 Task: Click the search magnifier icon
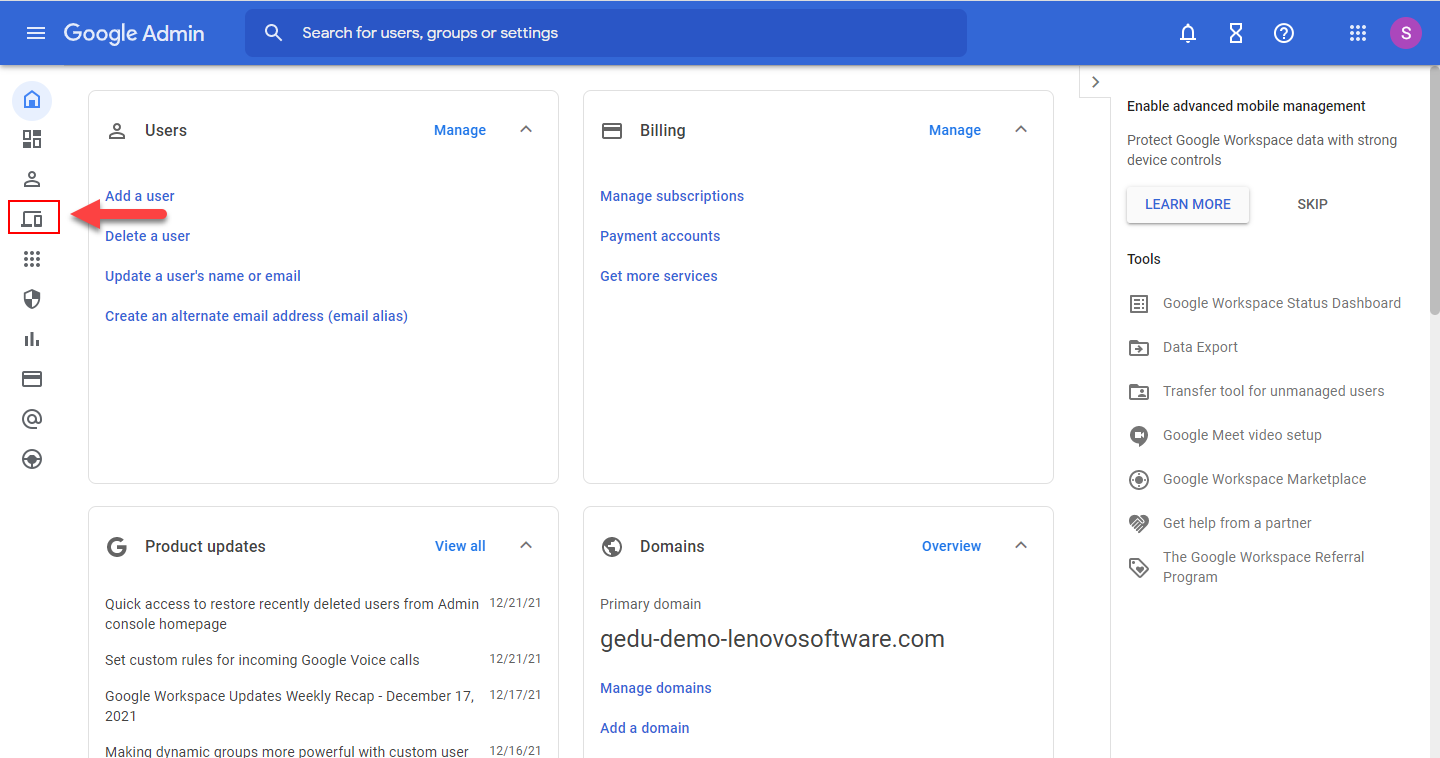(274, 33)
